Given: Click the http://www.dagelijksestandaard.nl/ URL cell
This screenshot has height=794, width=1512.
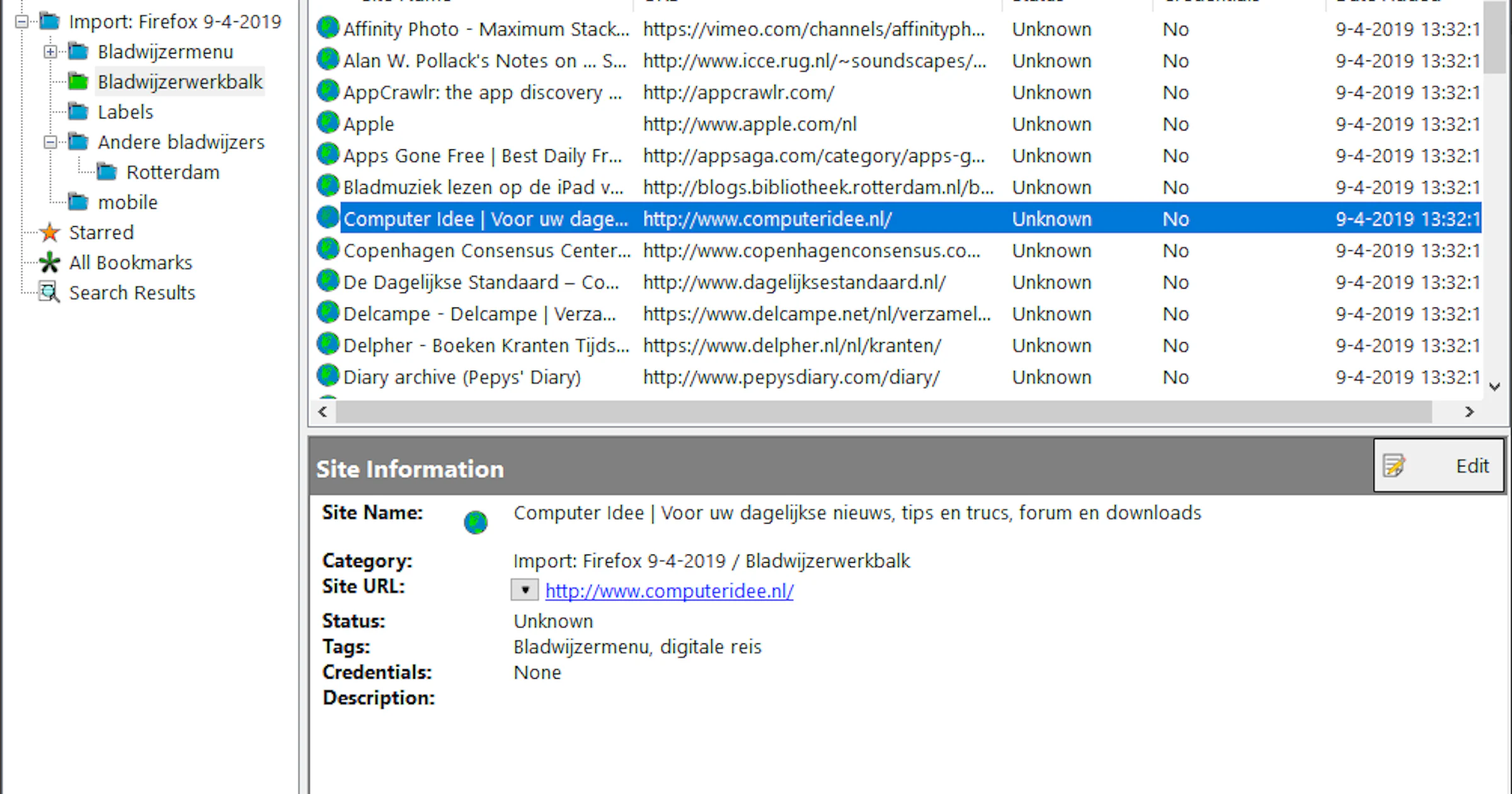Looking at the screenshot, I should coord(794,282).
